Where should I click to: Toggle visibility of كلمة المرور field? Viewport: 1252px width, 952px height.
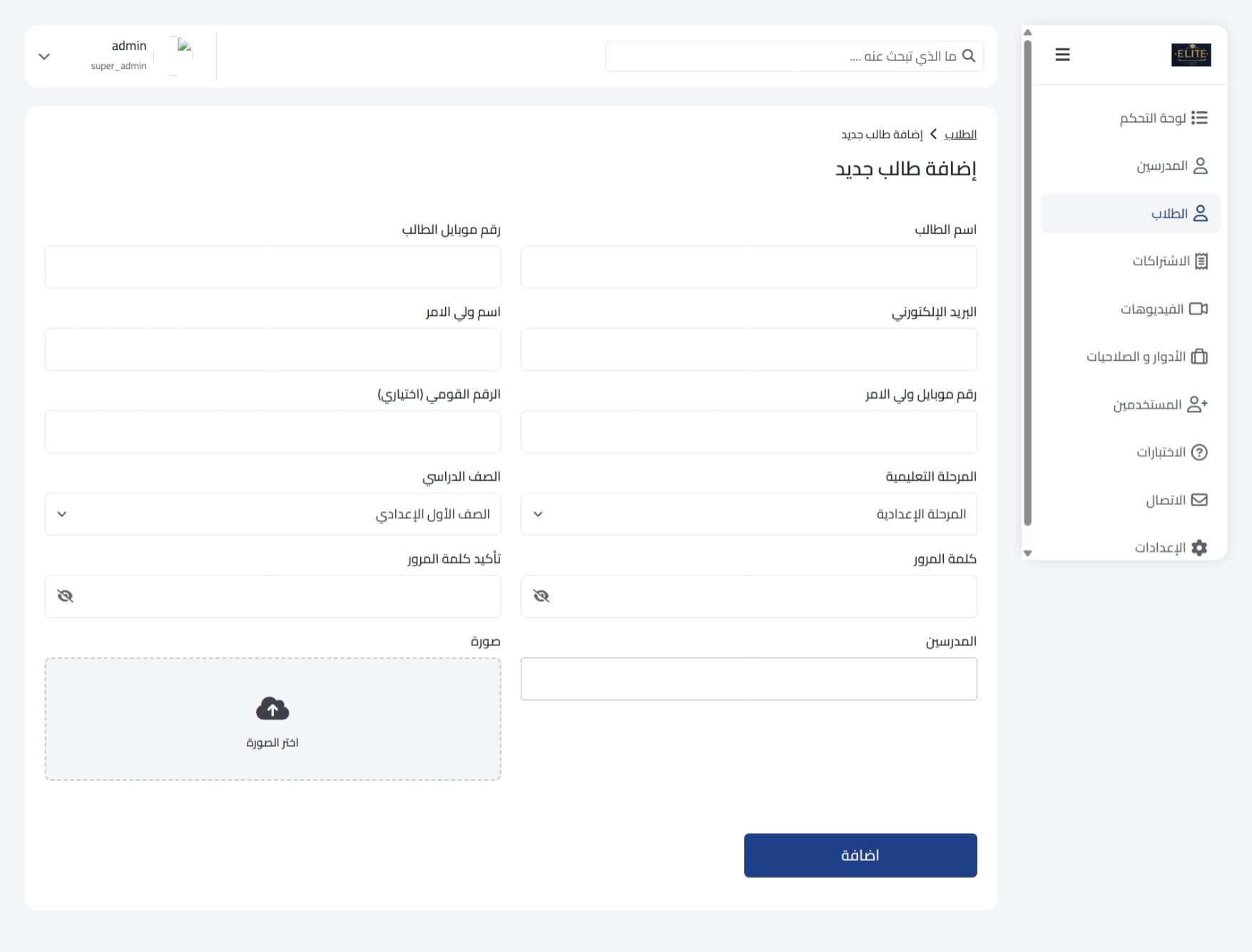[x=542, y=595]
